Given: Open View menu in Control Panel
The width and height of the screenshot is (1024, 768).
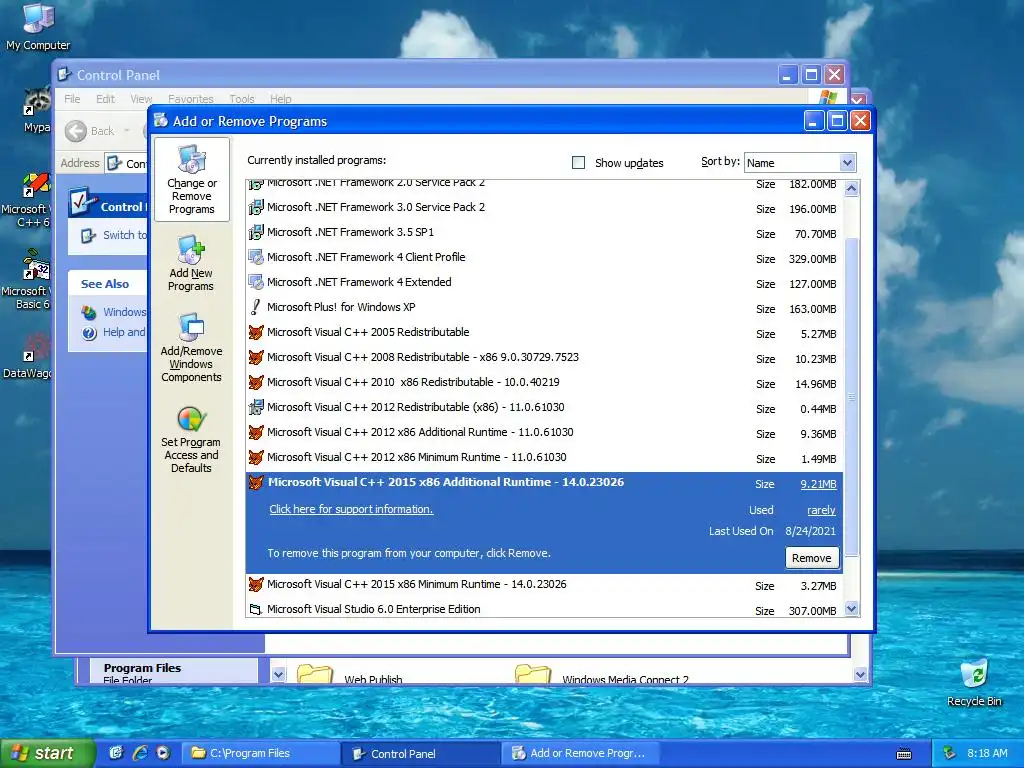Looking at the screenshot, I should point(141,99).
